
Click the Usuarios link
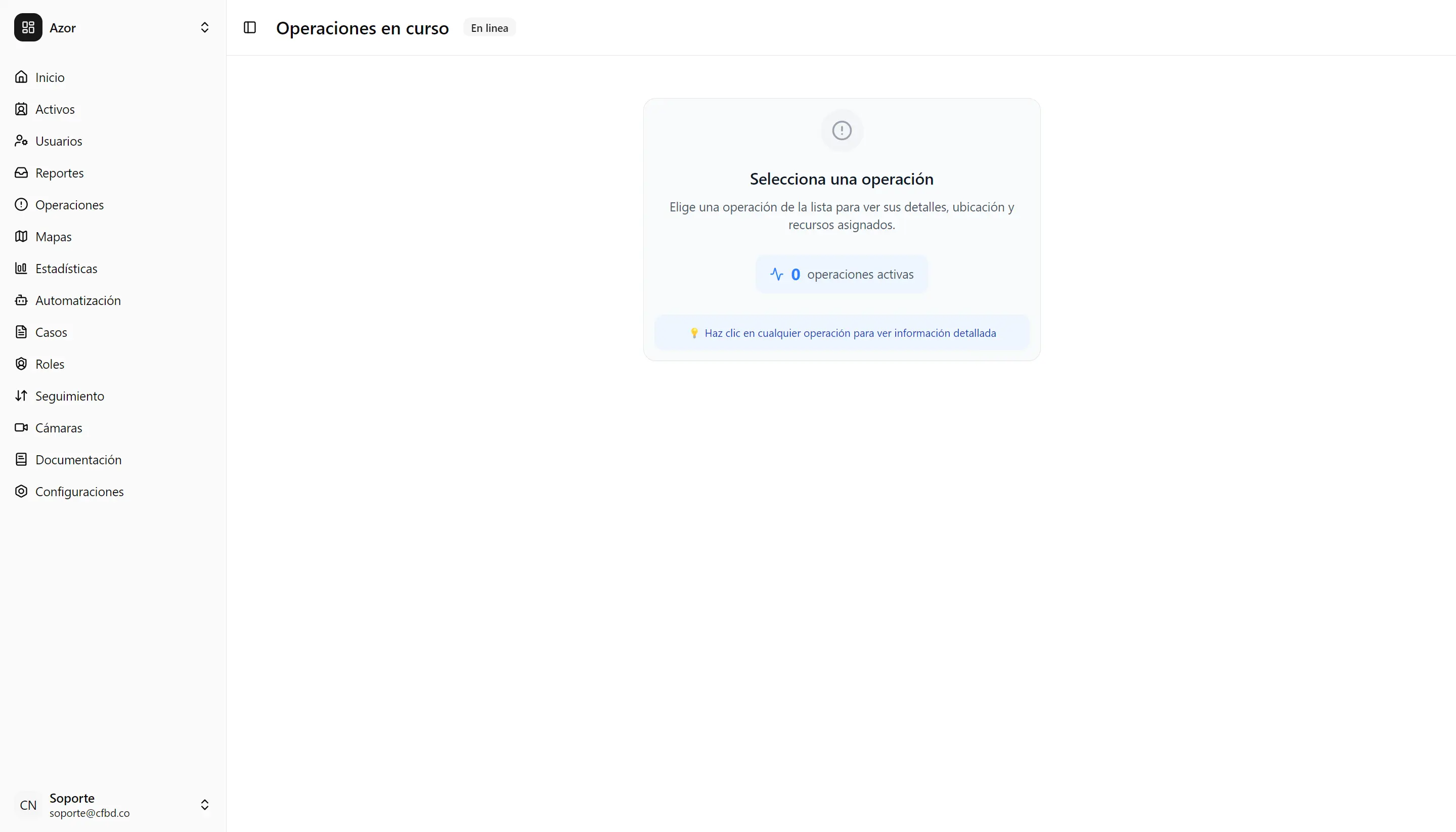(59, 141)
